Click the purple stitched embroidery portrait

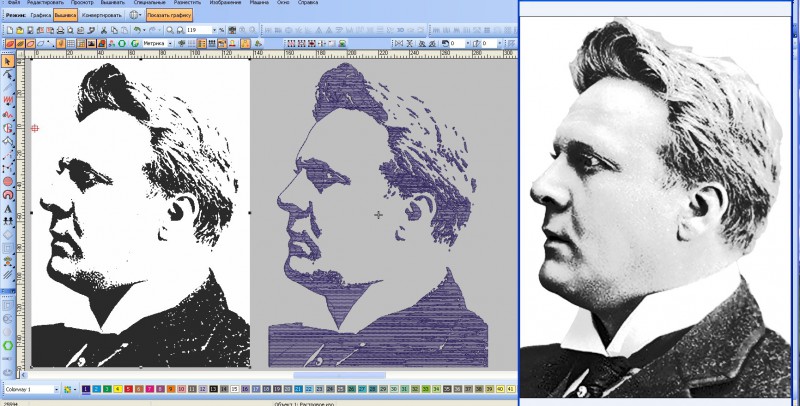click(x=378, y=214)
